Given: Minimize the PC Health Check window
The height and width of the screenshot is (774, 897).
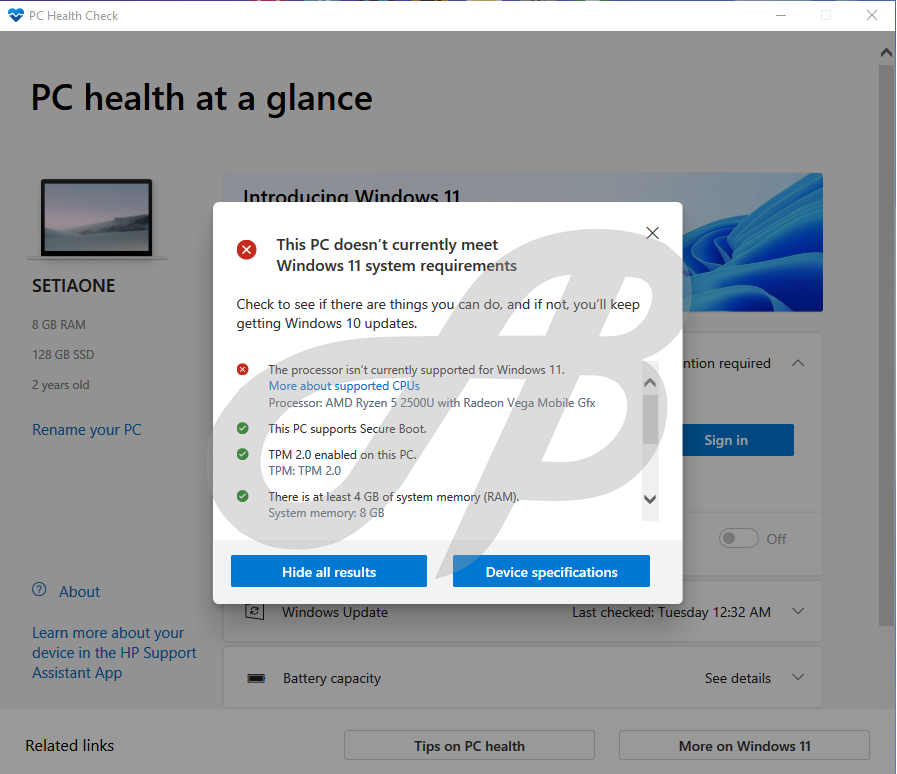Looking at the screenshot, I should (x=781, y=15).
